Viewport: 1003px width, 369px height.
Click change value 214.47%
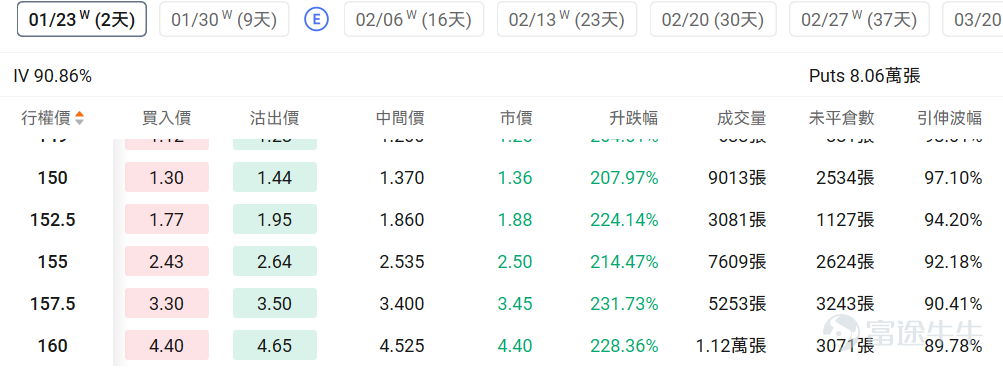pyautogui.click(x=624, y=262)
